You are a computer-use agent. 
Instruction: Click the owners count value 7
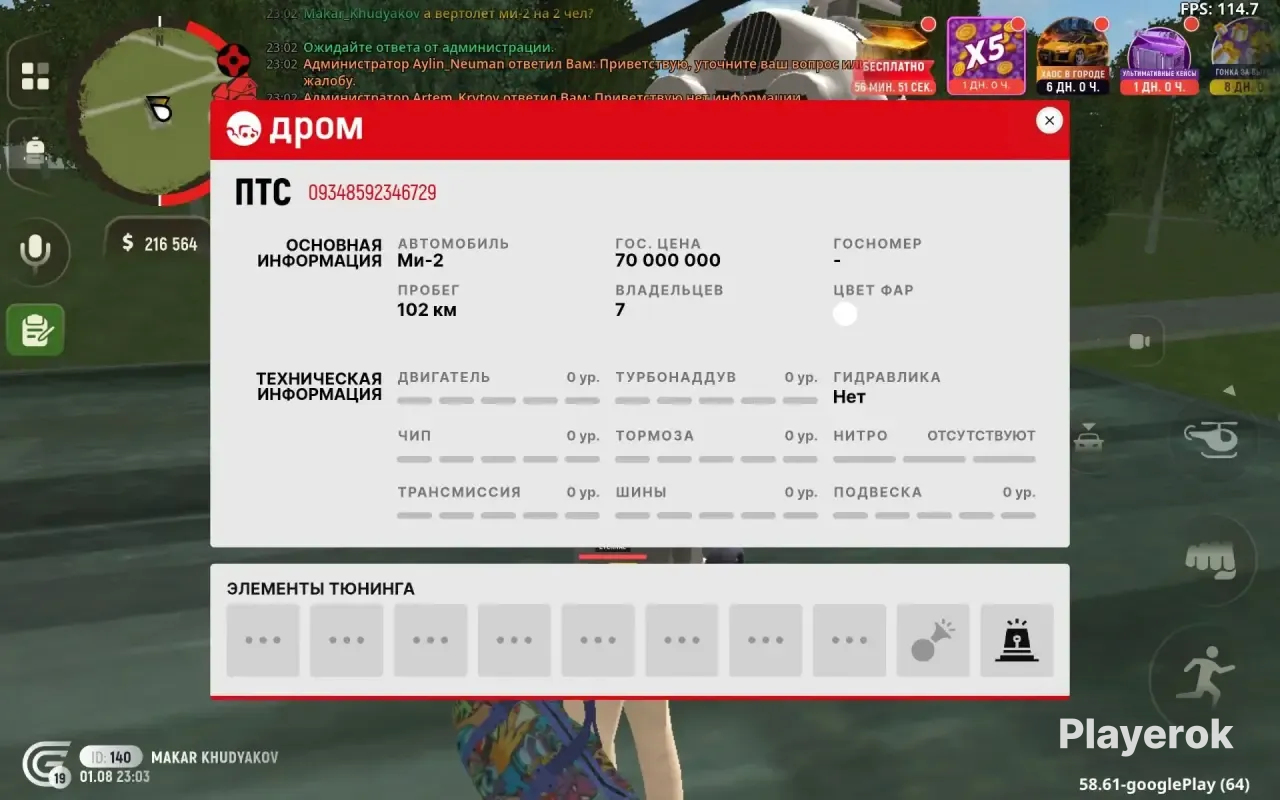620,310
